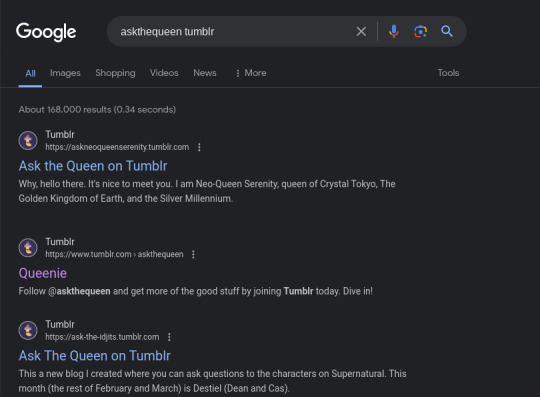Image resolution: width=540 pixels, height=397 pixels.
Task: Expand the More search categories menu
Action: coord(251,73)
